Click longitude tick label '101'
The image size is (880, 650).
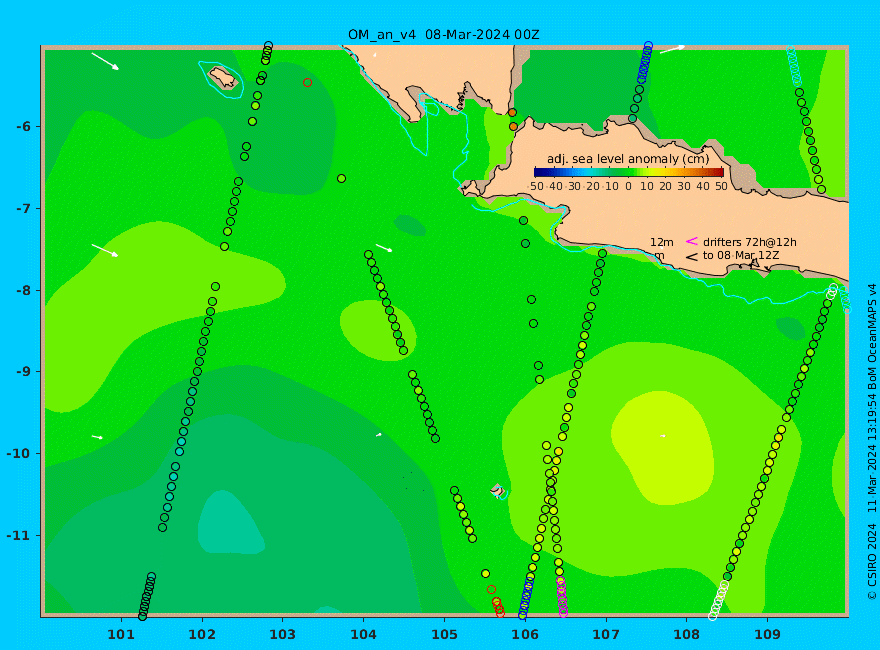tap(121, 635)
